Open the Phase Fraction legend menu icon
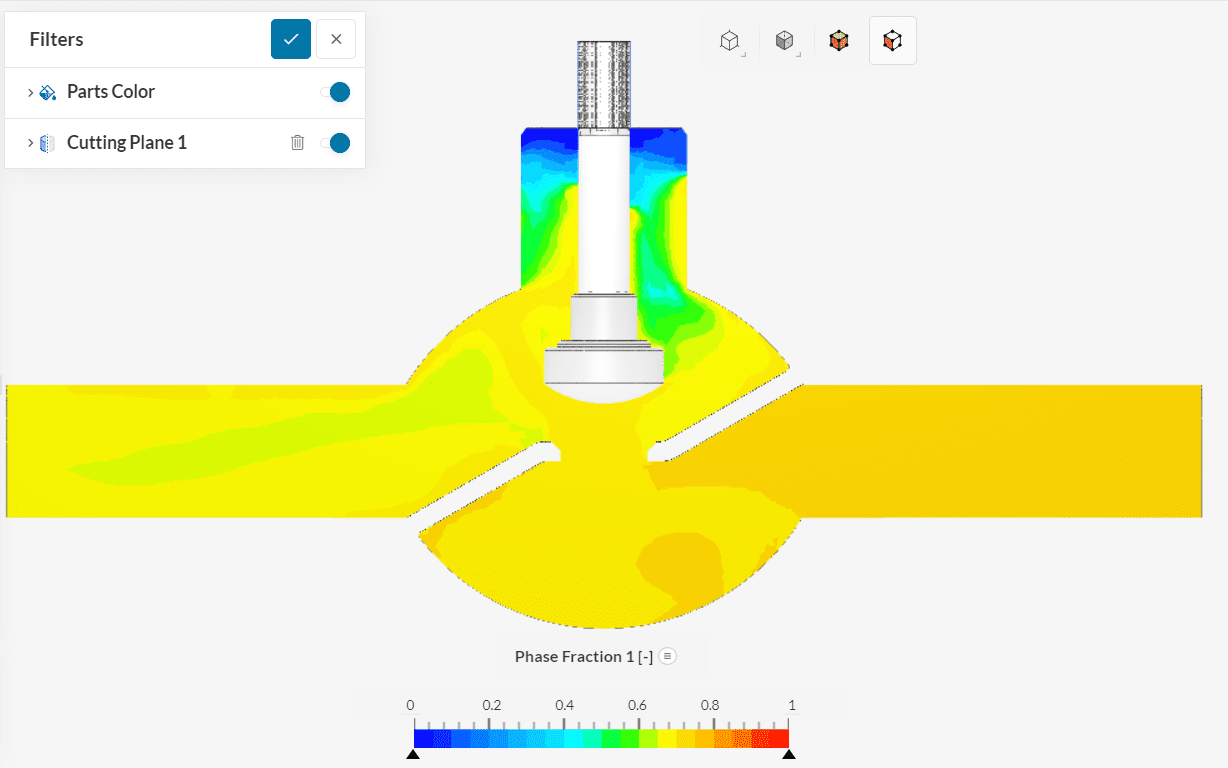The image size is (1228, 768). pyautogui.click(x=668, y=657)
